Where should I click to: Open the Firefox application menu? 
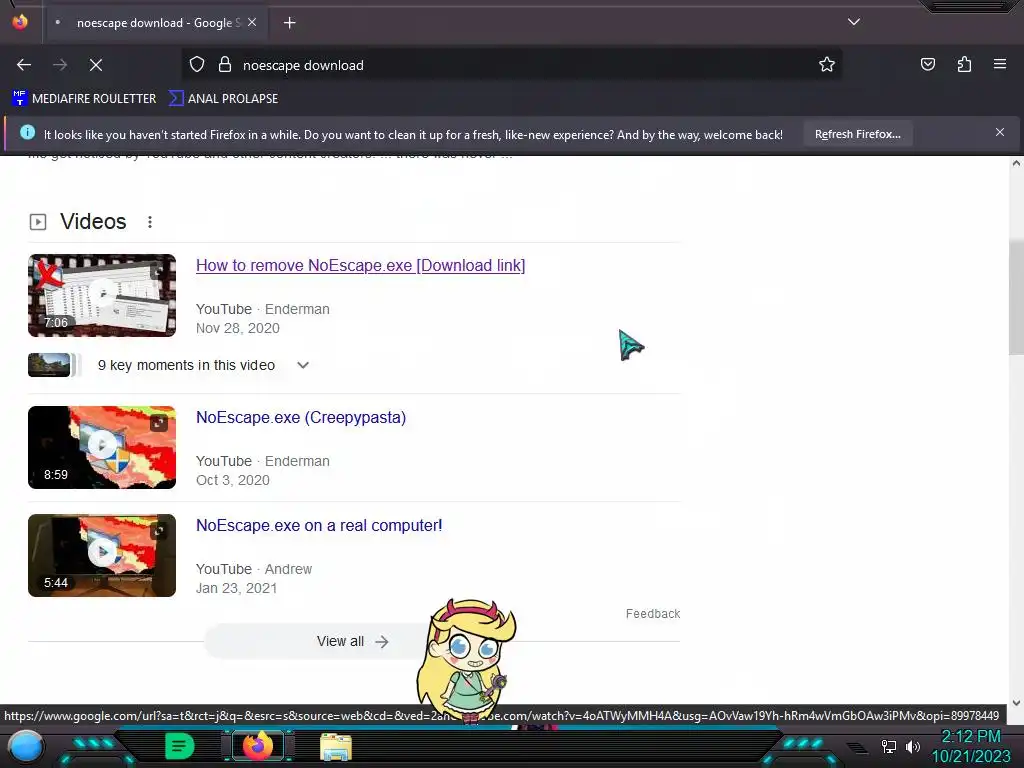pyautogui.click(x=1000, y=65)
